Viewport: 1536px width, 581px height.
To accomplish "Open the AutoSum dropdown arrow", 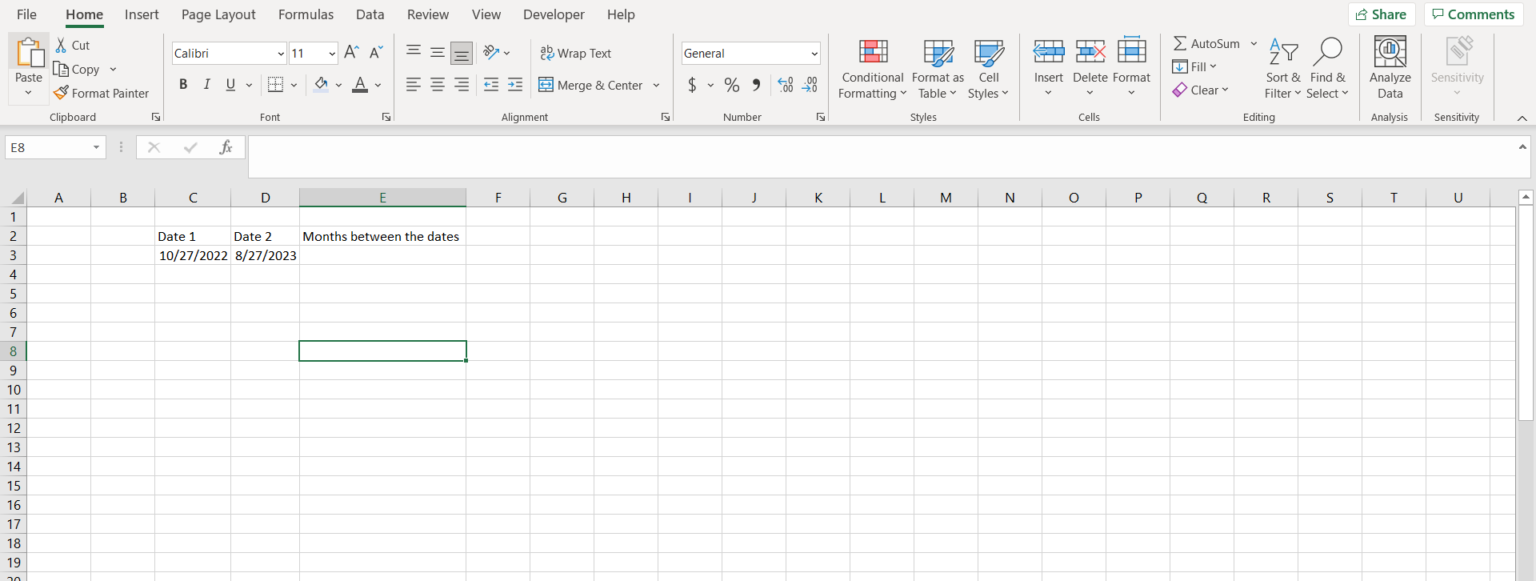I will tap(1253, 44).
